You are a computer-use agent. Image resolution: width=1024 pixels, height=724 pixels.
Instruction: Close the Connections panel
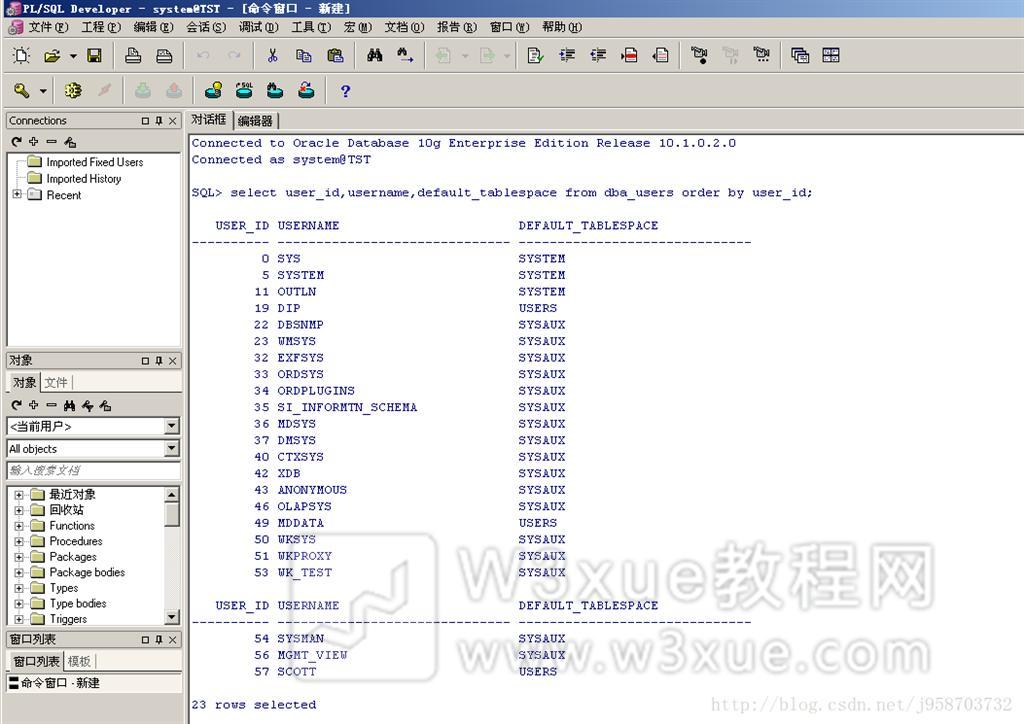pyautogui.click(x=172, y=121)
